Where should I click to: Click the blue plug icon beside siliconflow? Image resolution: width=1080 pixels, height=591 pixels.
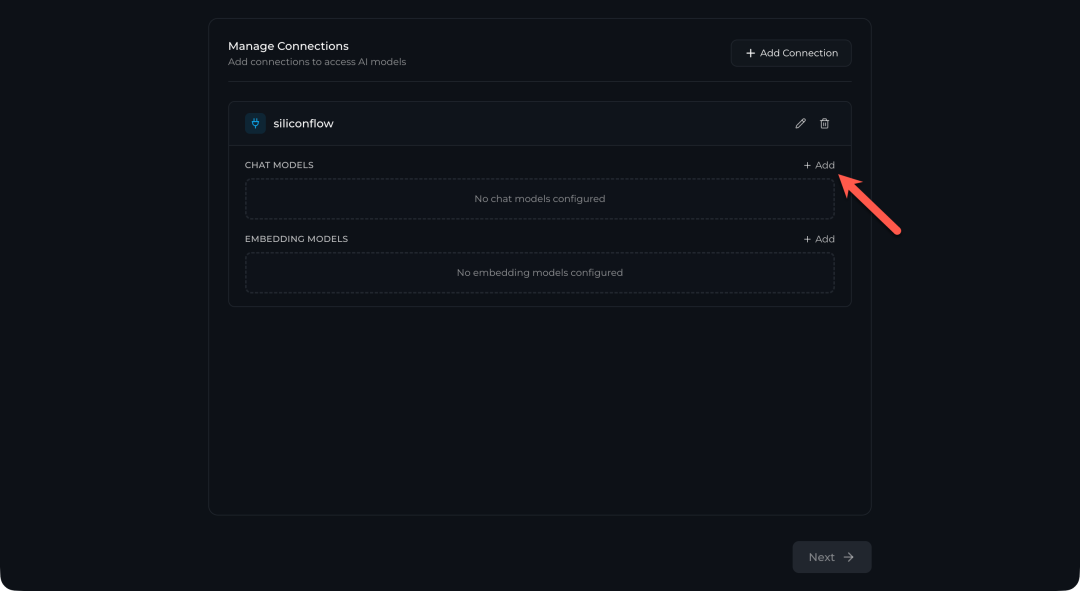point(255,124)
